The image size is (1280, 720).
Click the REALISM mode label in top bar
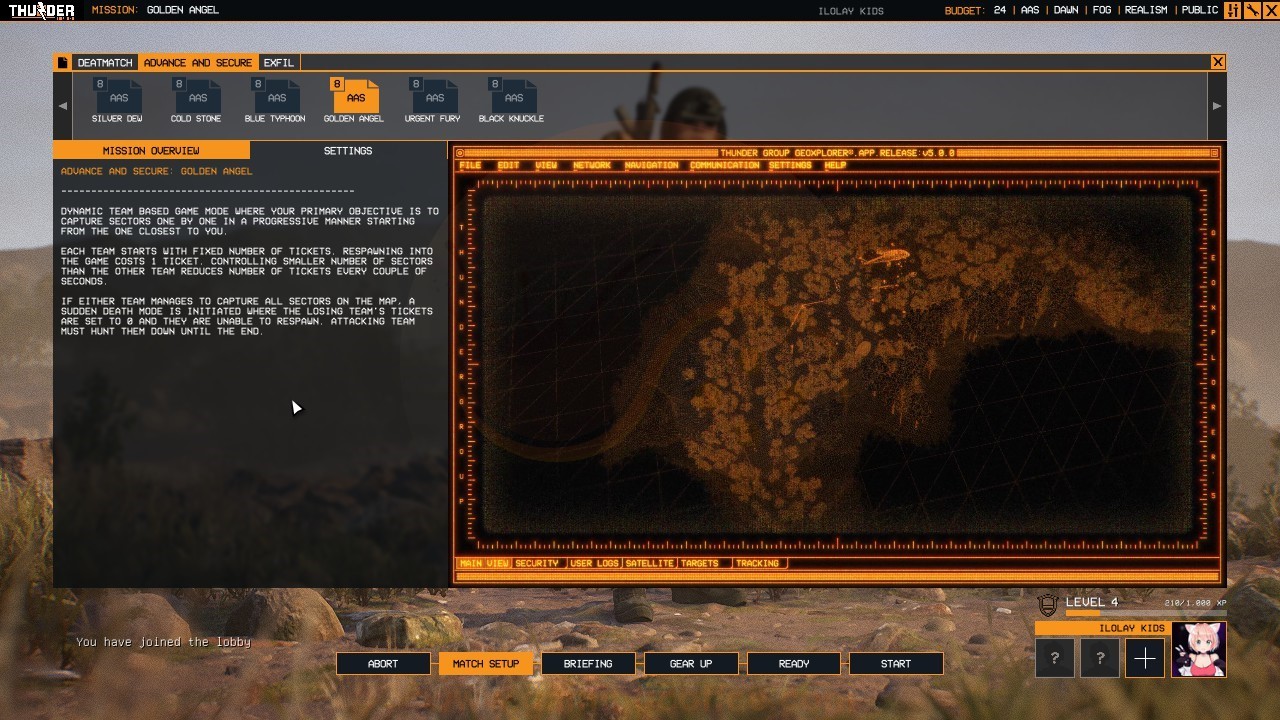pyautogui.click(x=1146, y=10)
